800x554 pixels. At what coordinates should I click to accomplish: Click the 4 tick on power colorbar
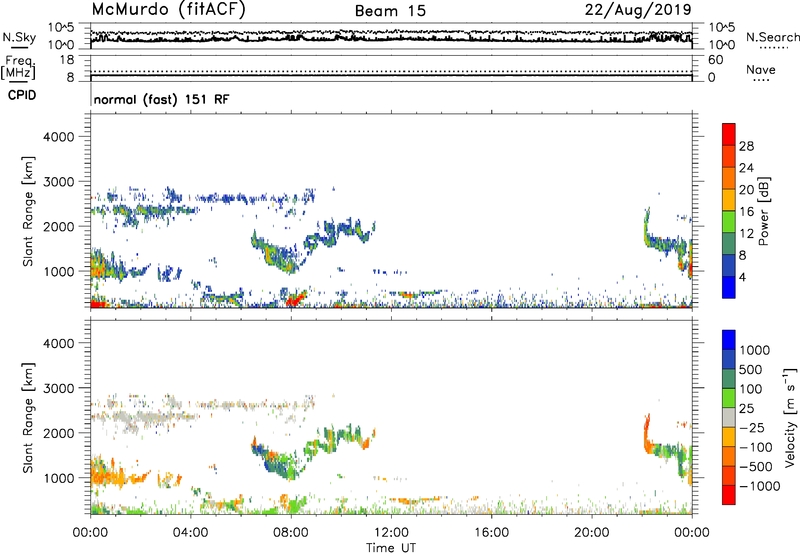(x=742, y=277)
